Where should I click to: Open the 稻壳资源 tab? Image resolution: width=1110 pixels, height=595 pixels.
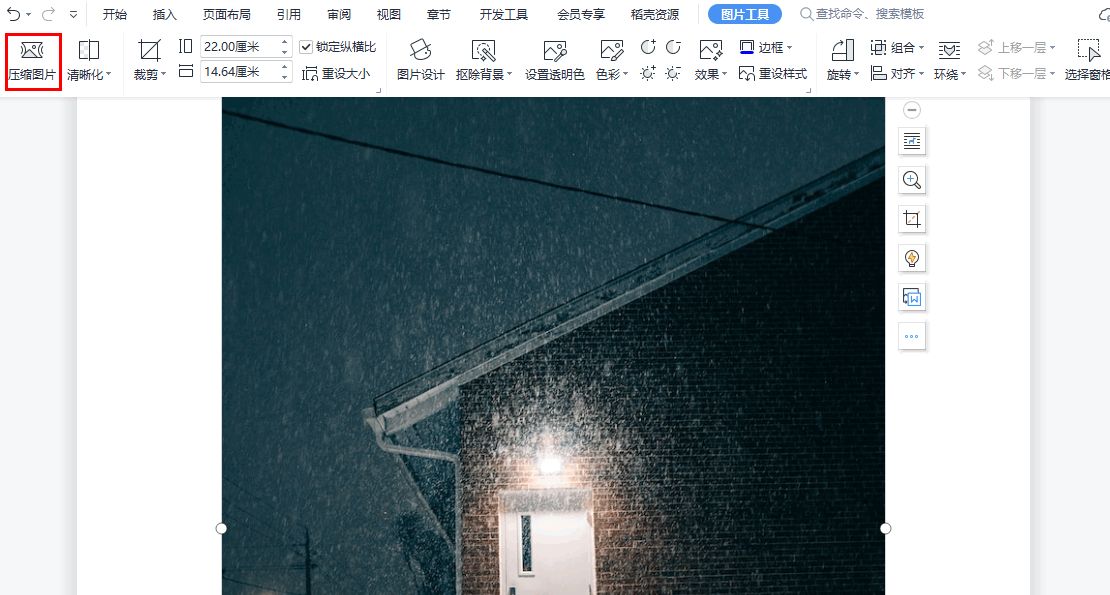click(x=655, y=14)
